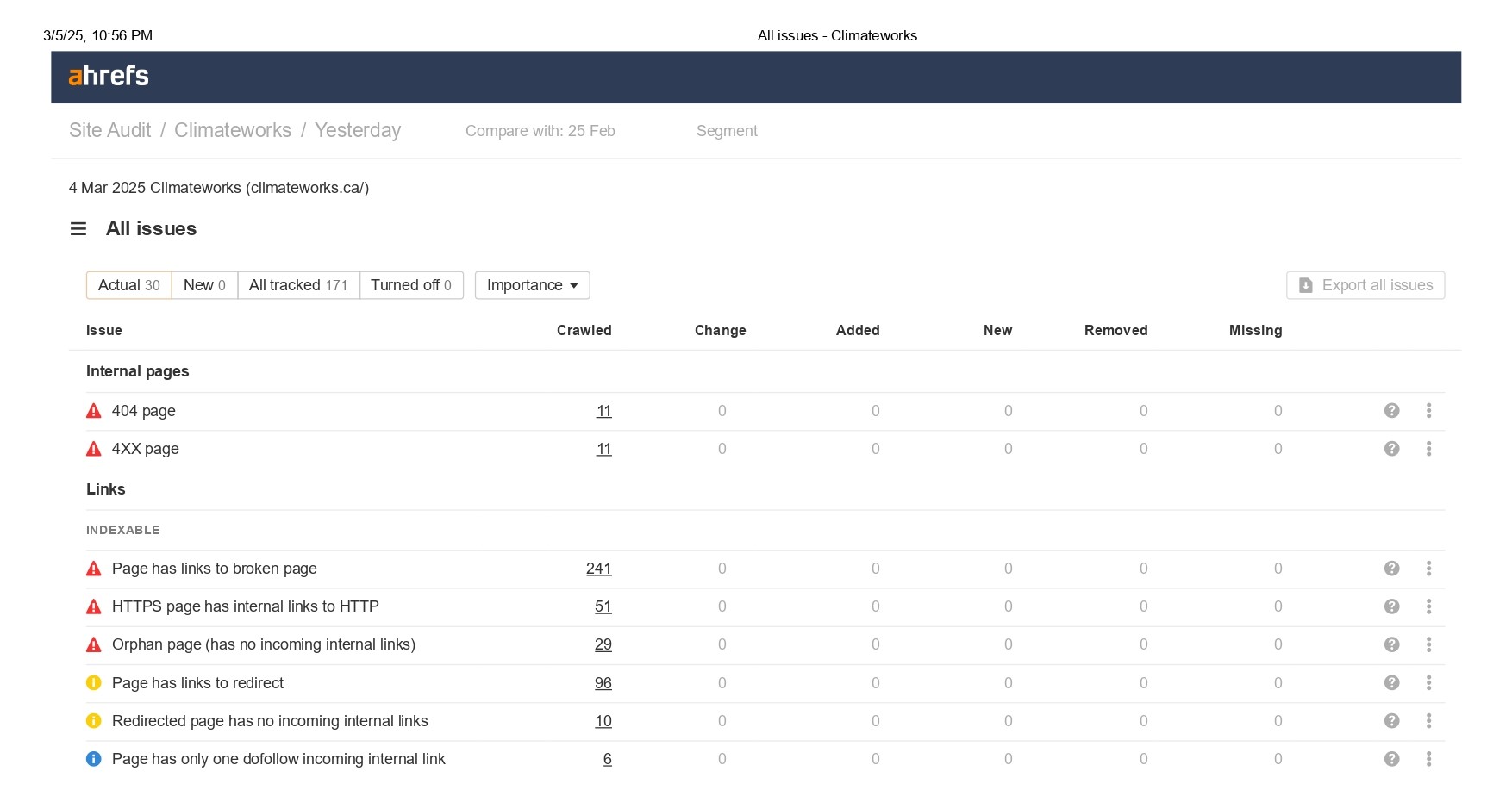Click the red error icon next to 404 page
Viewport: 1512px width, 790px height.
pos(94,411)
